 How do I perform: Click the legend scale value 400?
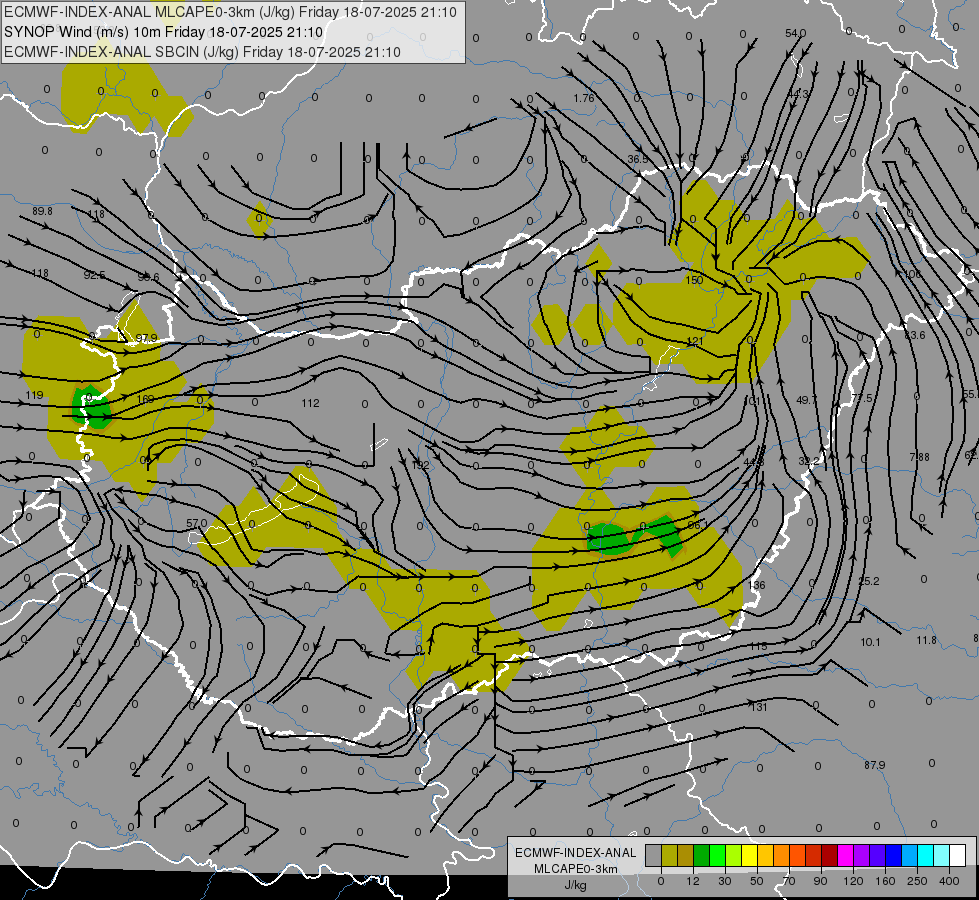(x=949, y=881)
